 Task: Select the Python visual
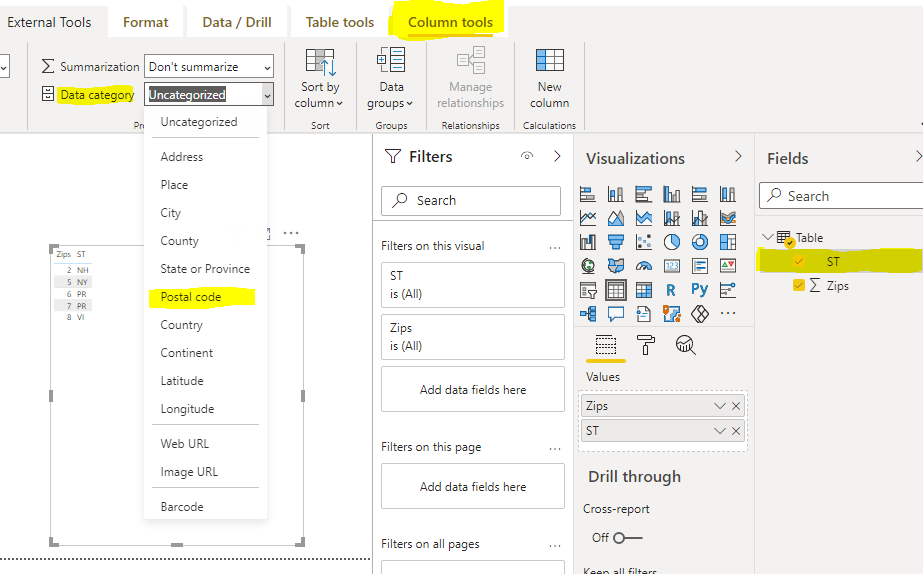699,290
